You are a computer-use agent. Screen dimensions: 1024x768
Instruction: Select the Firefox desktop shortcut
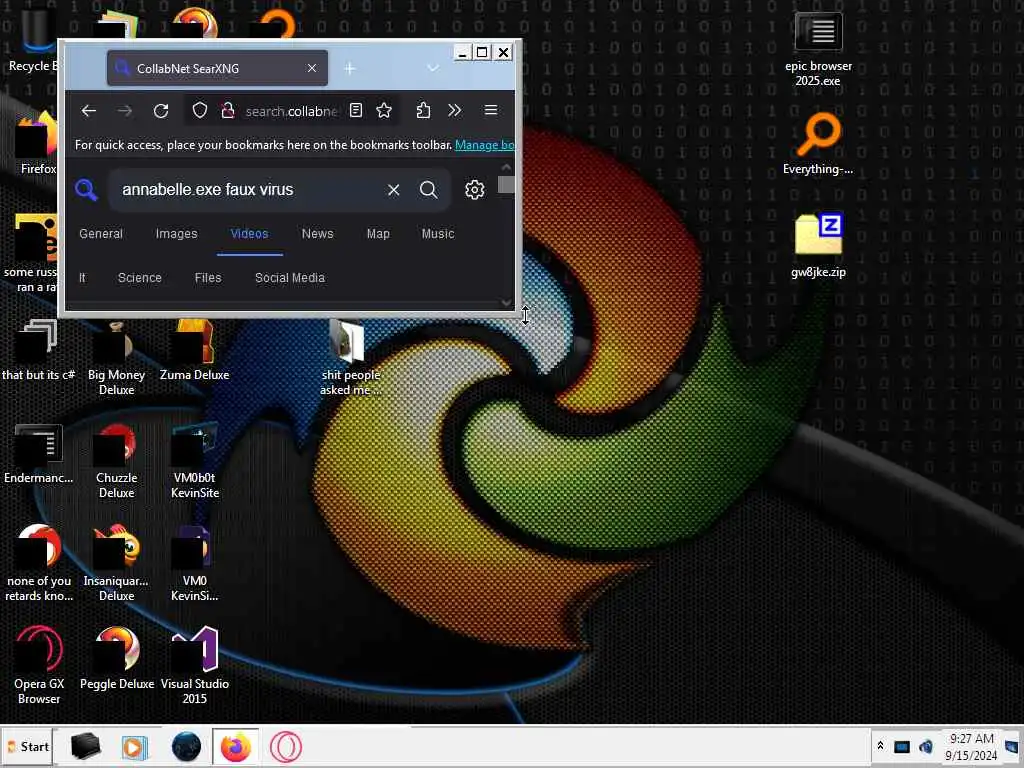tap(37, 144)
